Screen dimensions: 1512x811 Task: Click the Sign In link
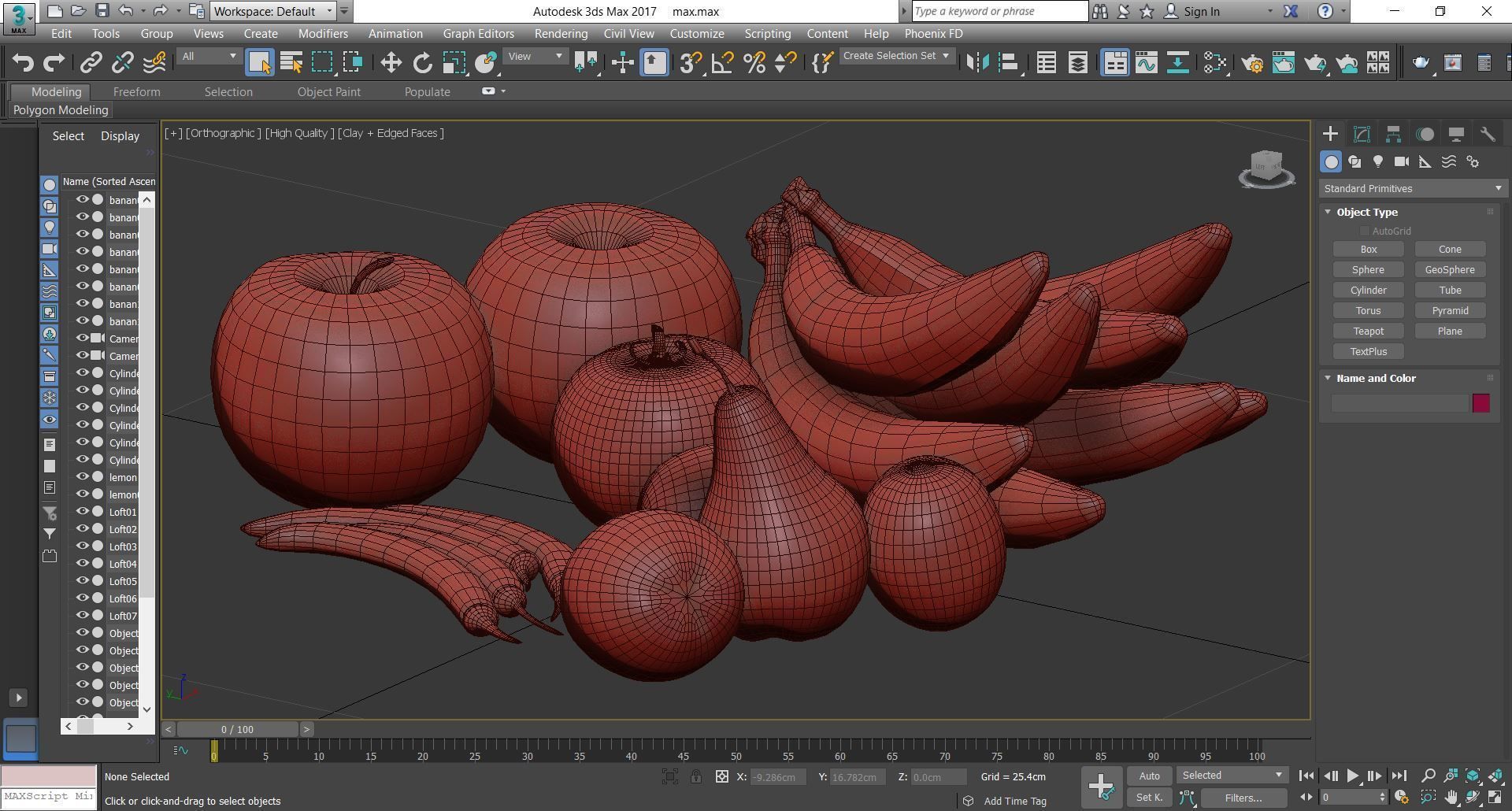click(x=1201, y=11)
